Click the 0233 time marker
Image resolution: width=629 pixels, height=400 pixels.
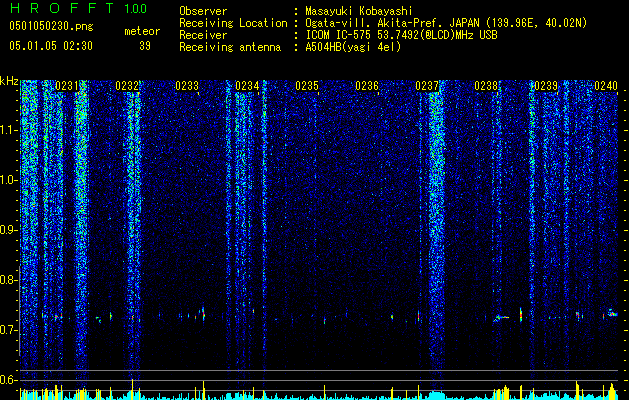point(187,86)
